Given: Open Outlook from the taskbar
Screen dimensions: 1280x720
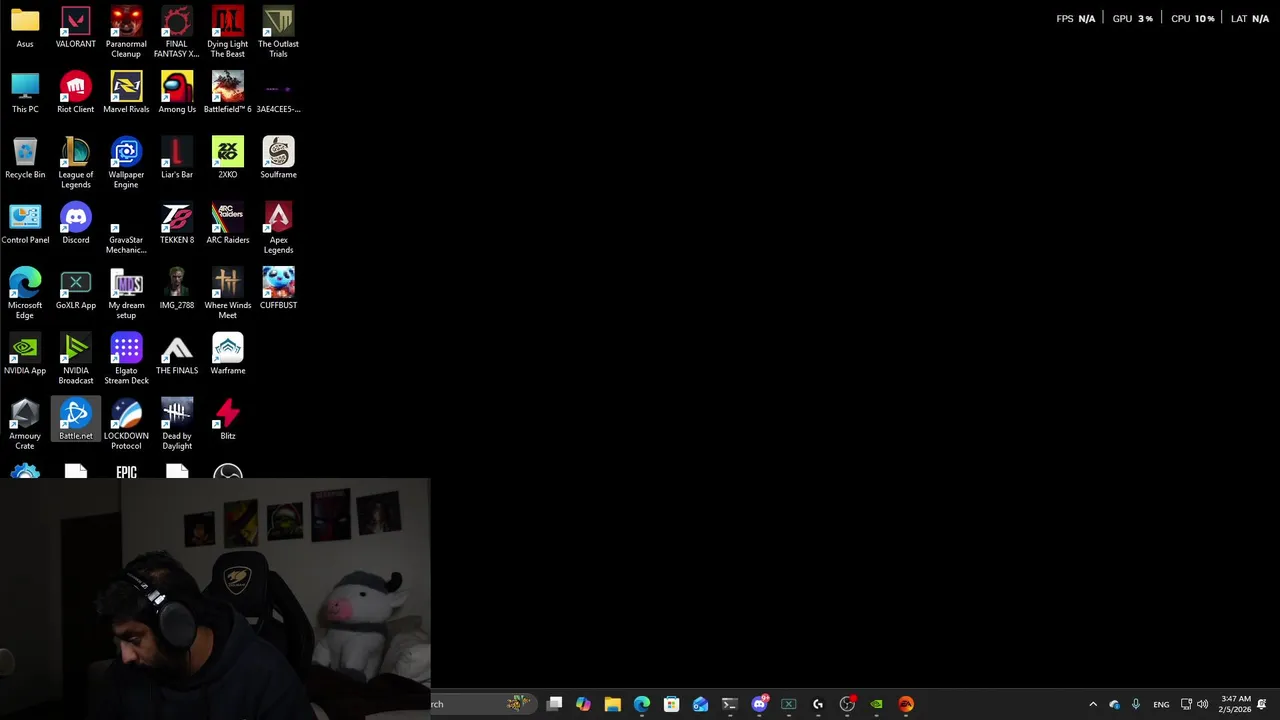Looking at the screenshot, I should click(x=700, y=704).
